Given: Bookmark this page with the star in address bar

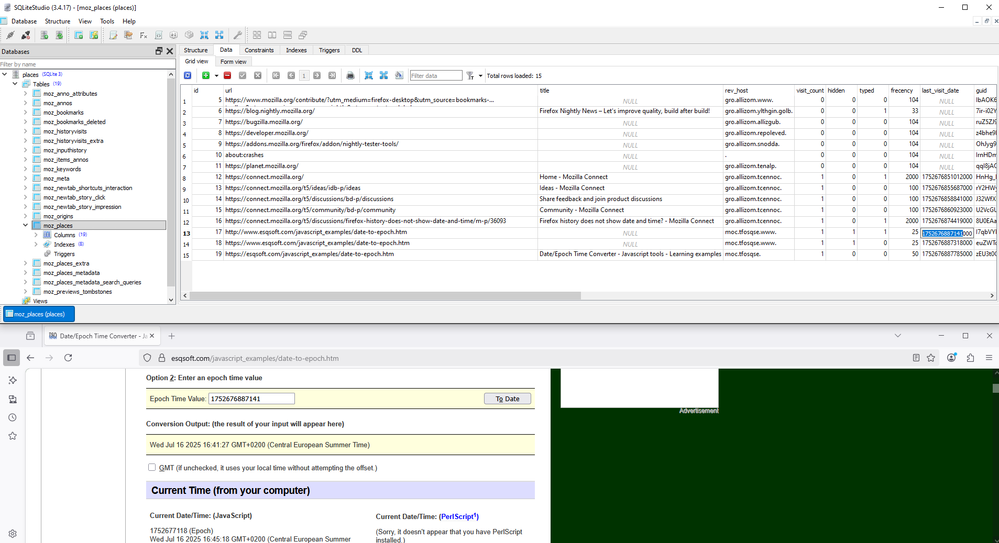Looking at the screenshot, I should [x=931, y=358].
